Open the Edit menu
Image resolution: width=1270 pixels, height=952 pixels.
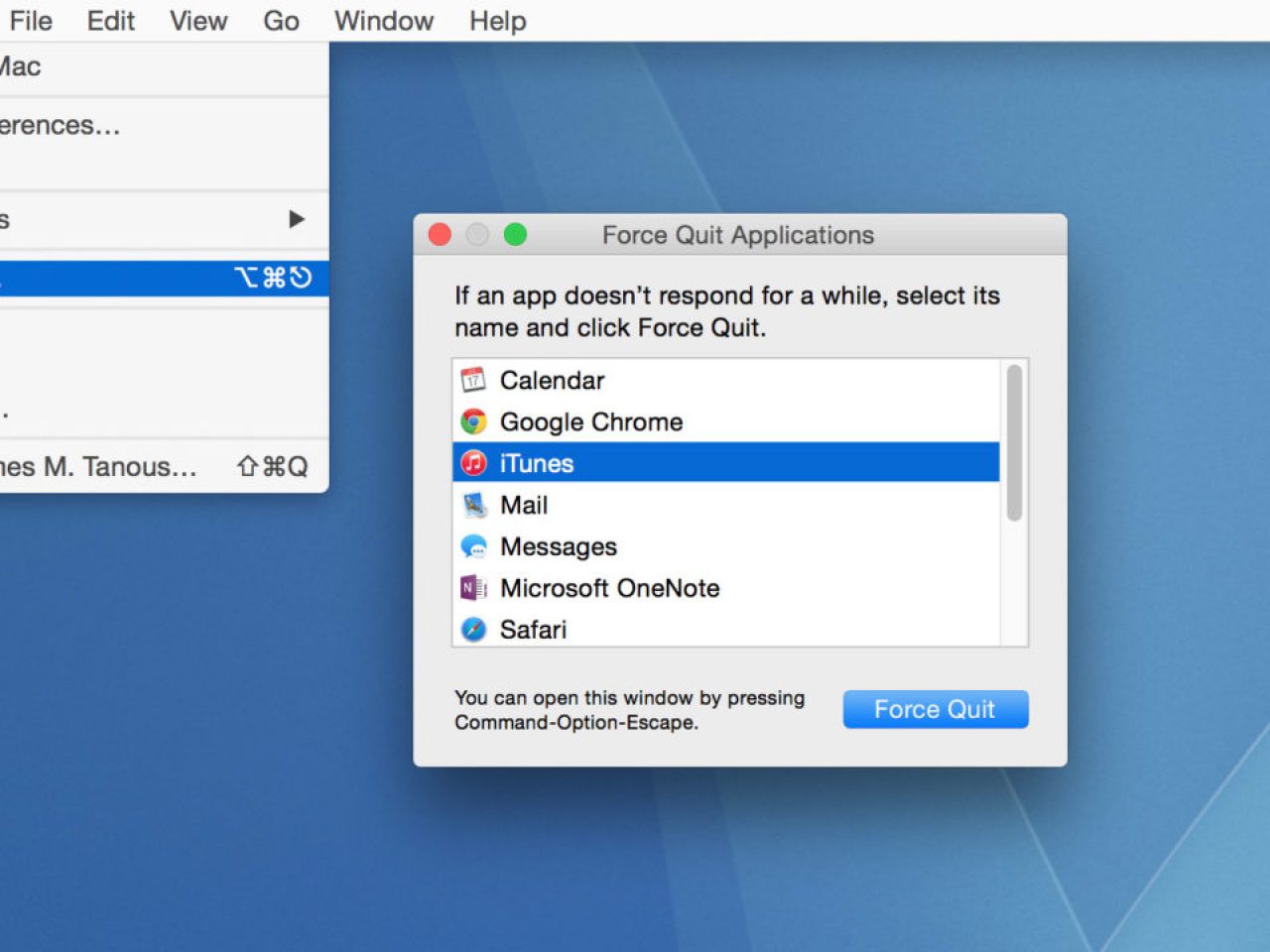click(x=110, y=21)
